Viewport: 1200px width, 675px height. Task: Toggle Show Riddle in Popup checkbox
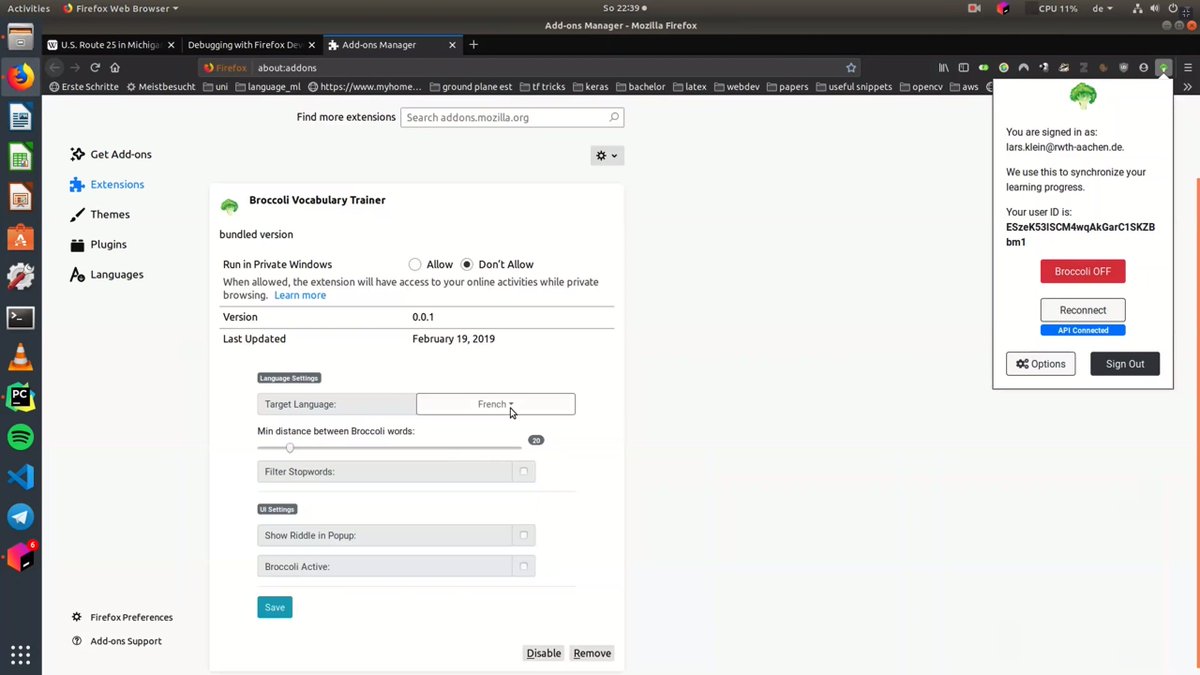pos(524,535)
